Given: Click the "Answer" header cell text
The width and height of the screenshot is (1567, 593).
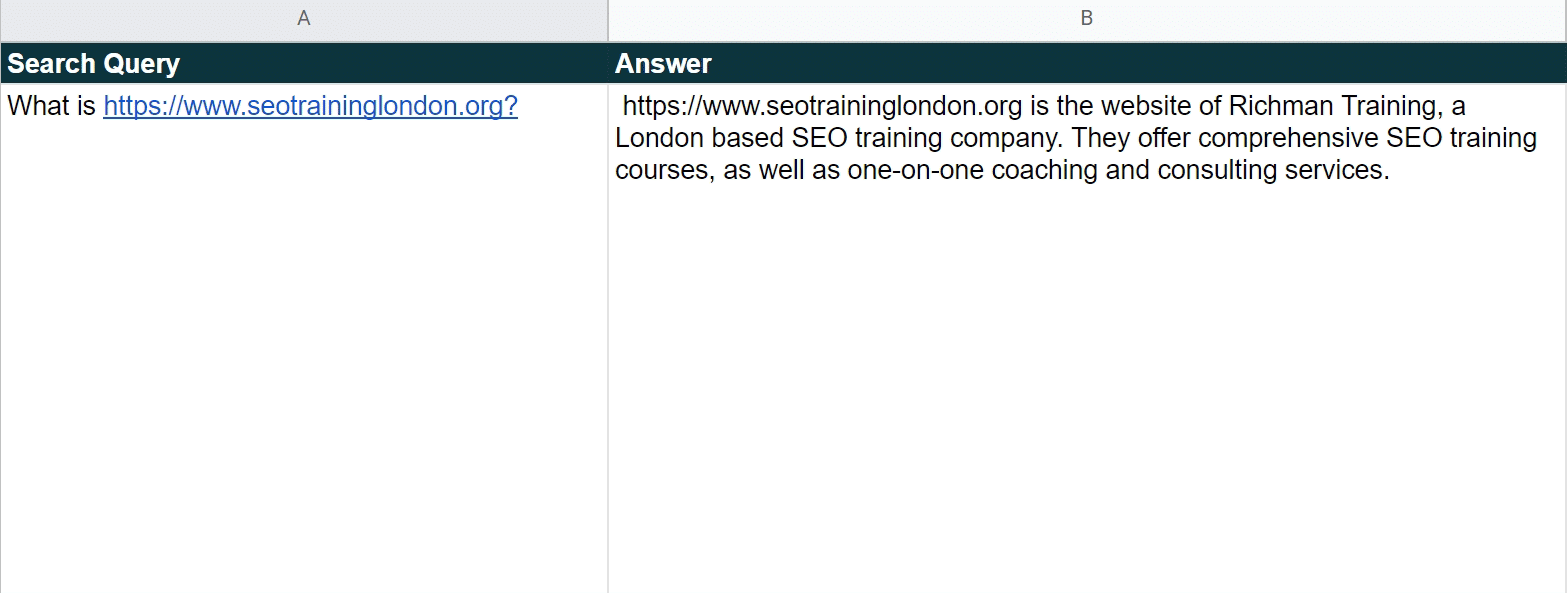Looking at the screenshot, I should click(663, 64).
